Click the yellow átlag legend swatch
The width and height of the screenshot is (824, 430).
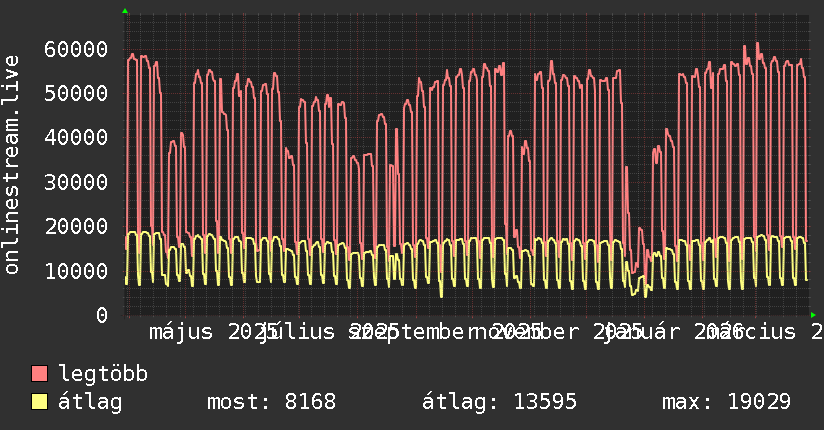(40, 403)
